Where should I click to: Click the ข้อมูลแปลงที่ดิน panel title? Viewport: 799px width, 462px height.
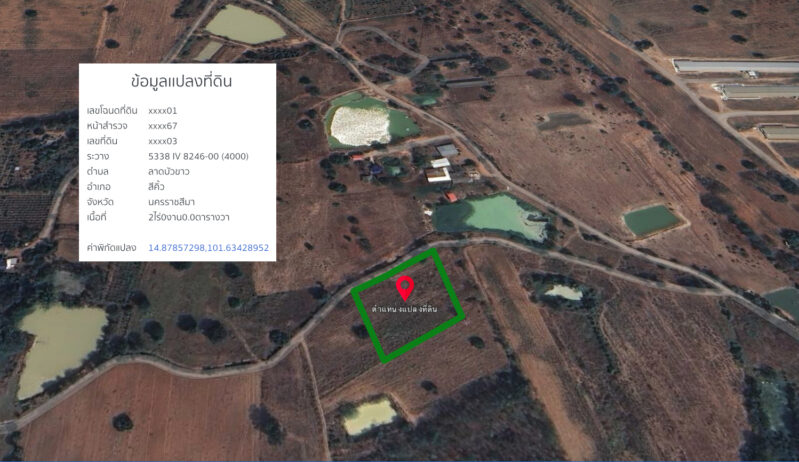point(181,81)
